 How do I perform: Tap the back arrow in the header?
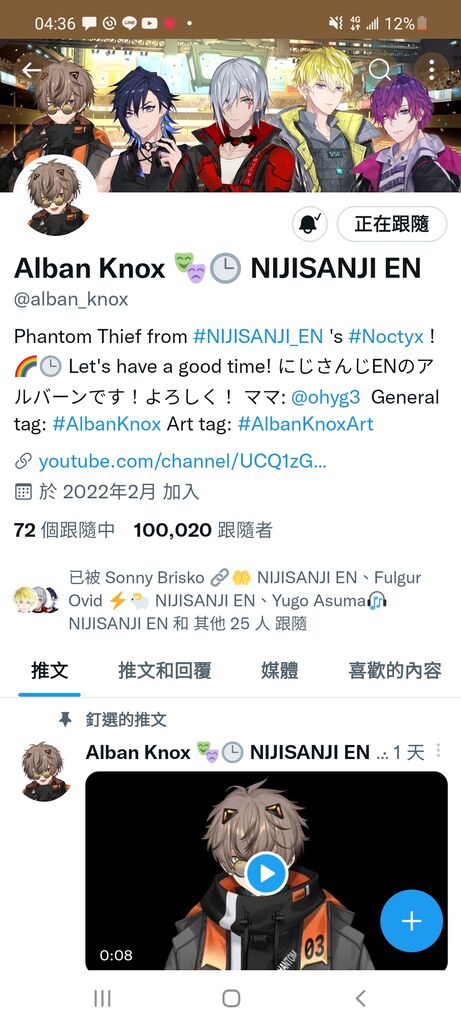31,70
